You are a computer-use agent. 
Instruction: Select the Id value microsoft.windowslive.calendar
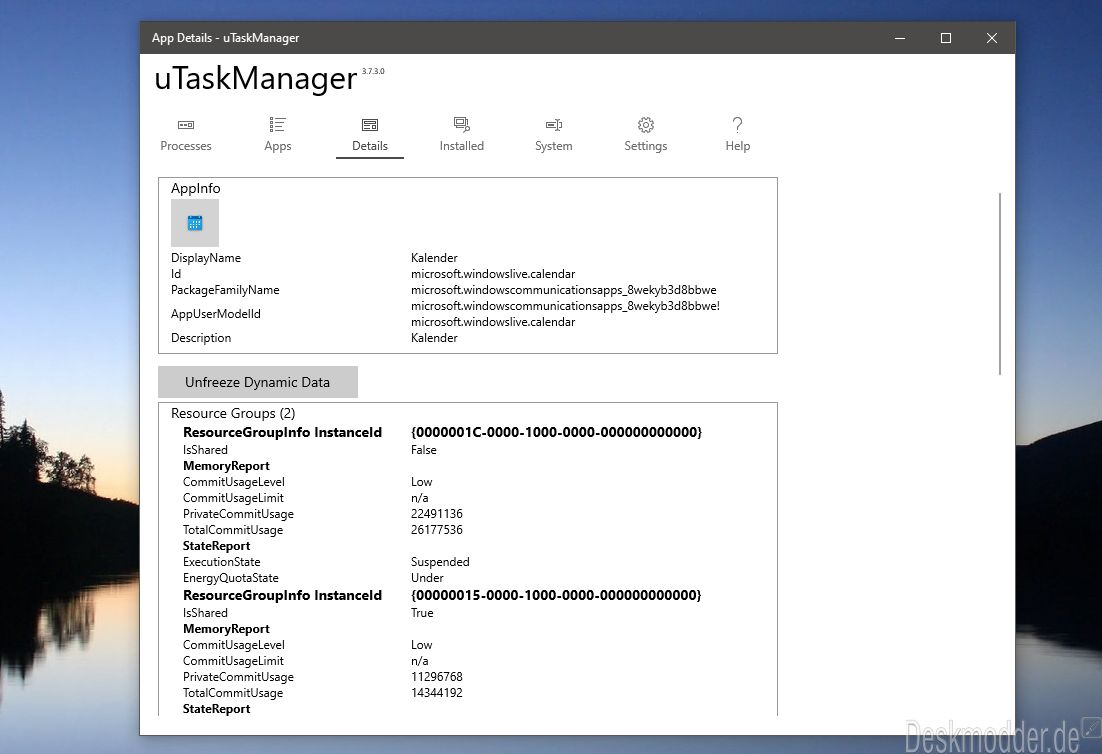click(493, 274)
